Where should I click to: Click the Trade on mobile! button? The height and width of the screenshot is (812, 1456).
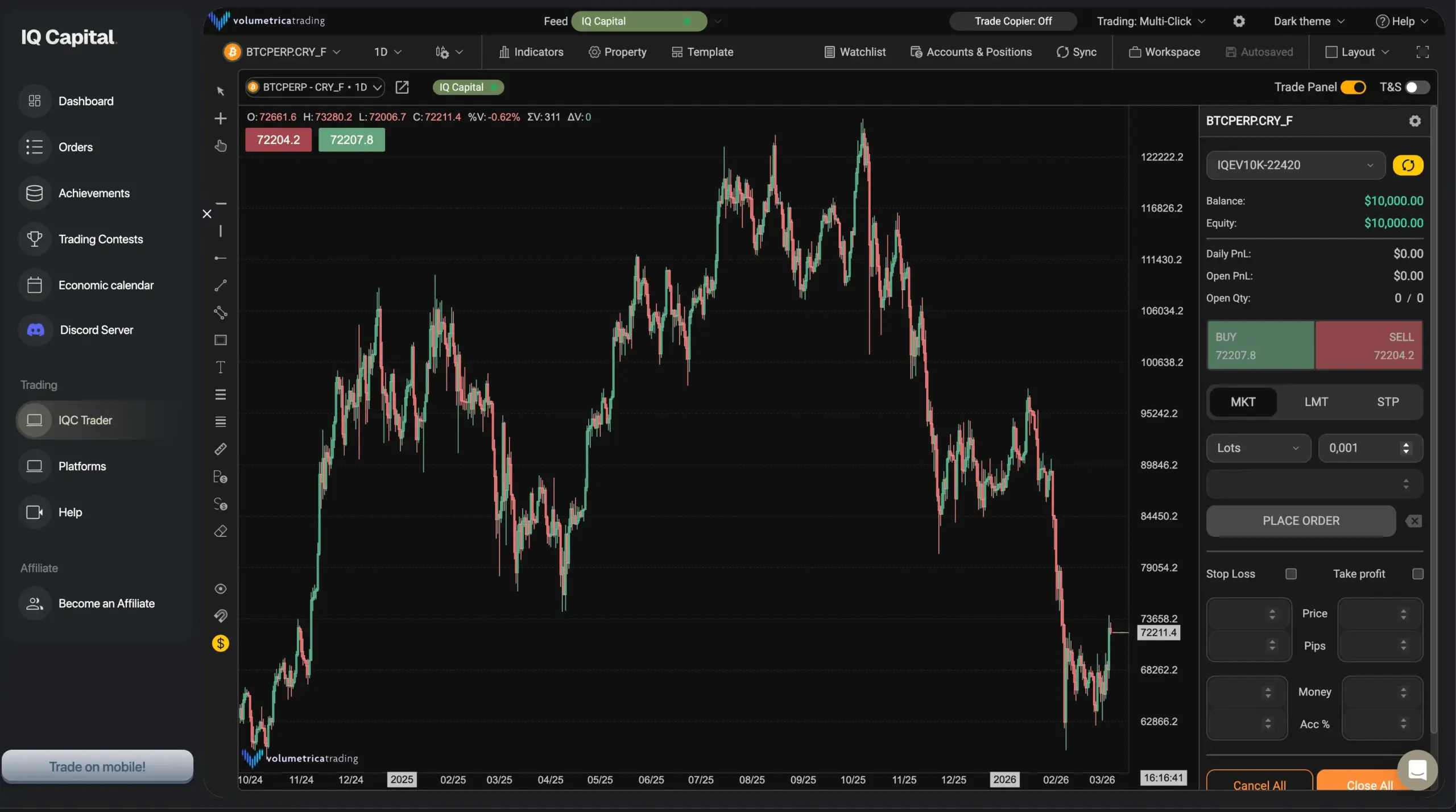coord(97,767)
